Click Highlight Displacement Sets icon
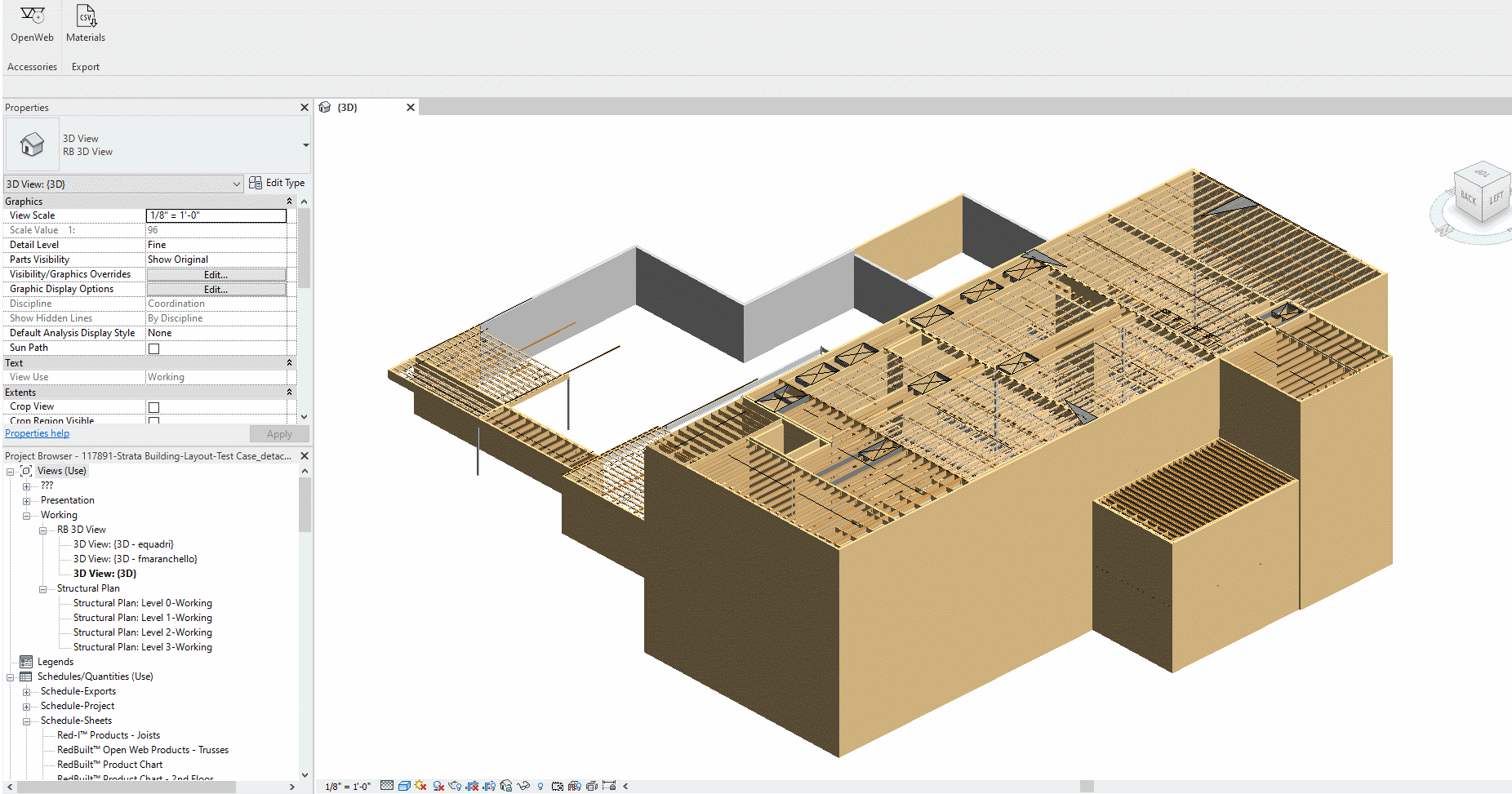 [592, 786]
